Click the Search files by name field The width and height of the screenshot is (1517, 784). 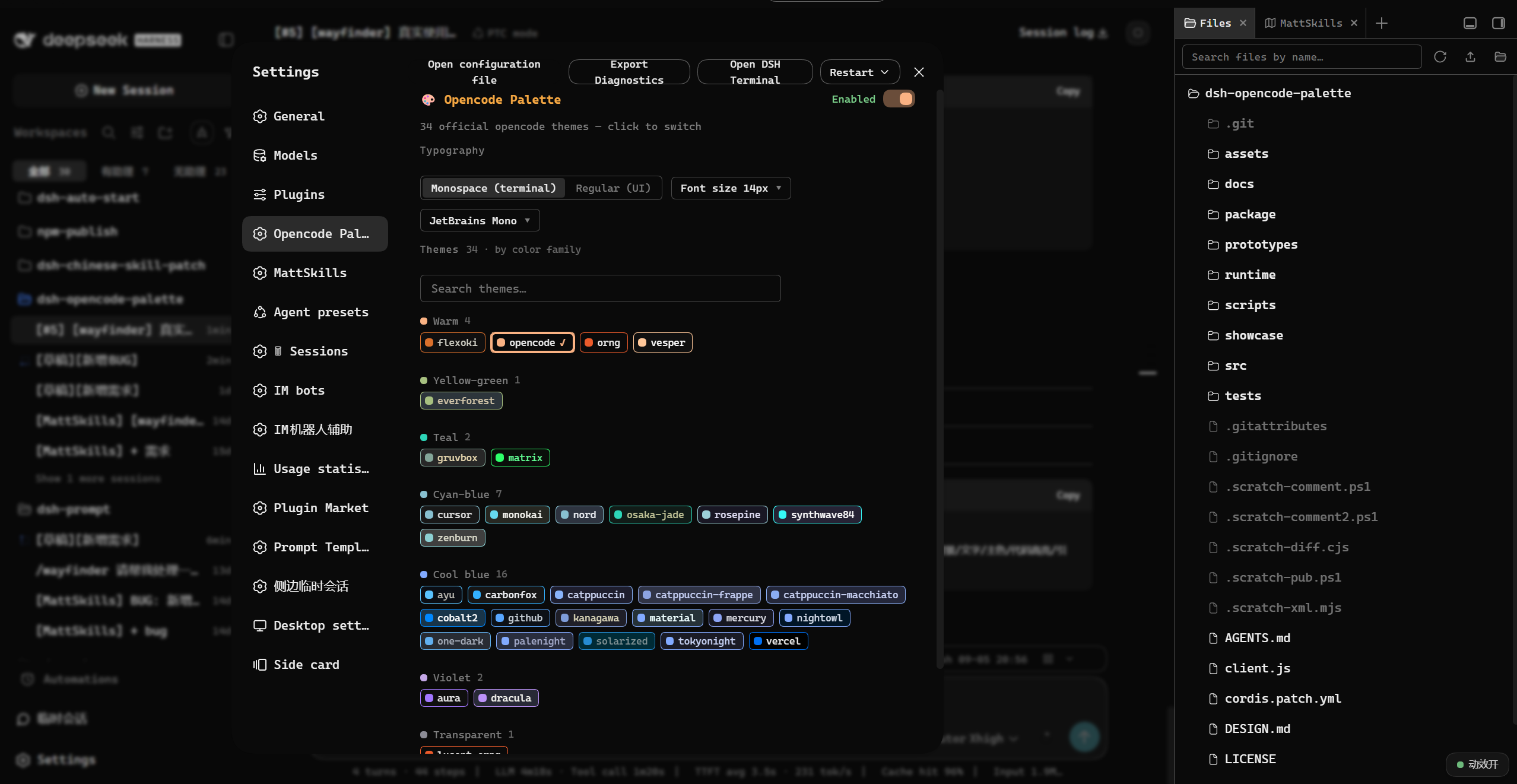point(1302,57)
